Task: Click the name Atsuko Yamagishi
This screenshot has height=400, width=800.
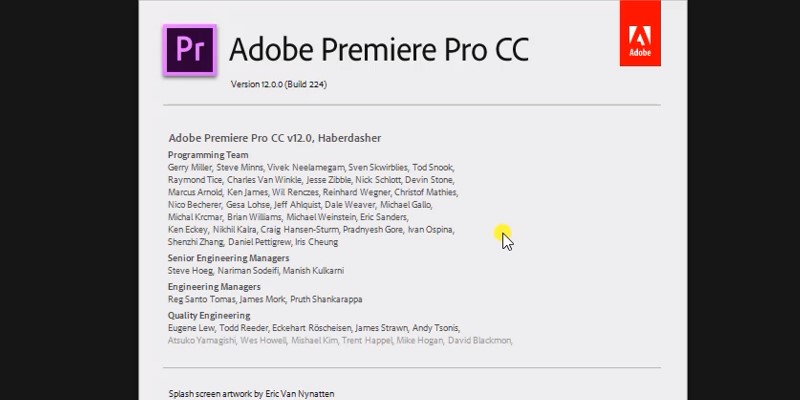Action: (x=201, y=340)
